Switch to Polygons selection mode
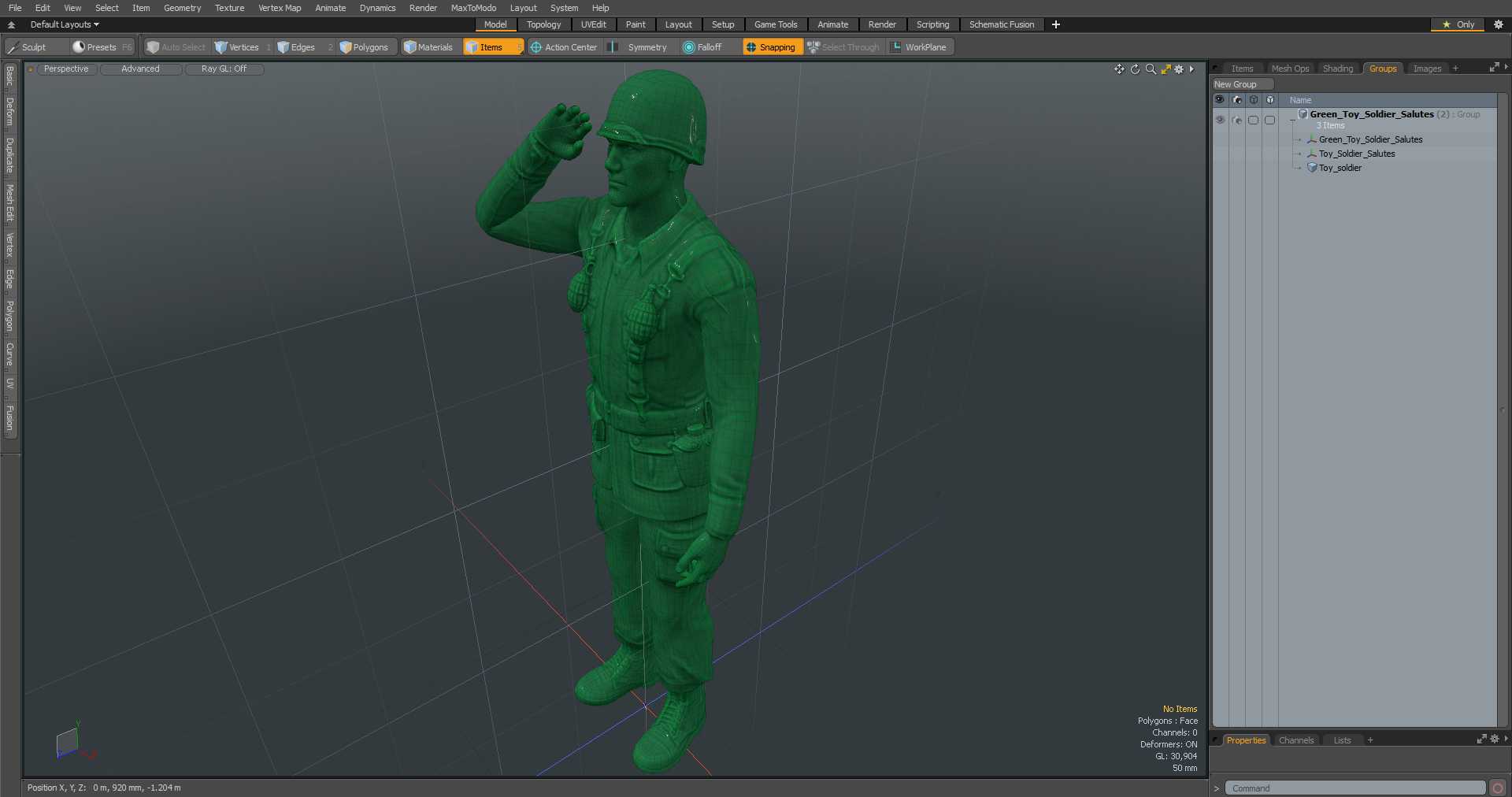Image resolution: width=1512 pixels, height=797 pixels. coord(365,47)
